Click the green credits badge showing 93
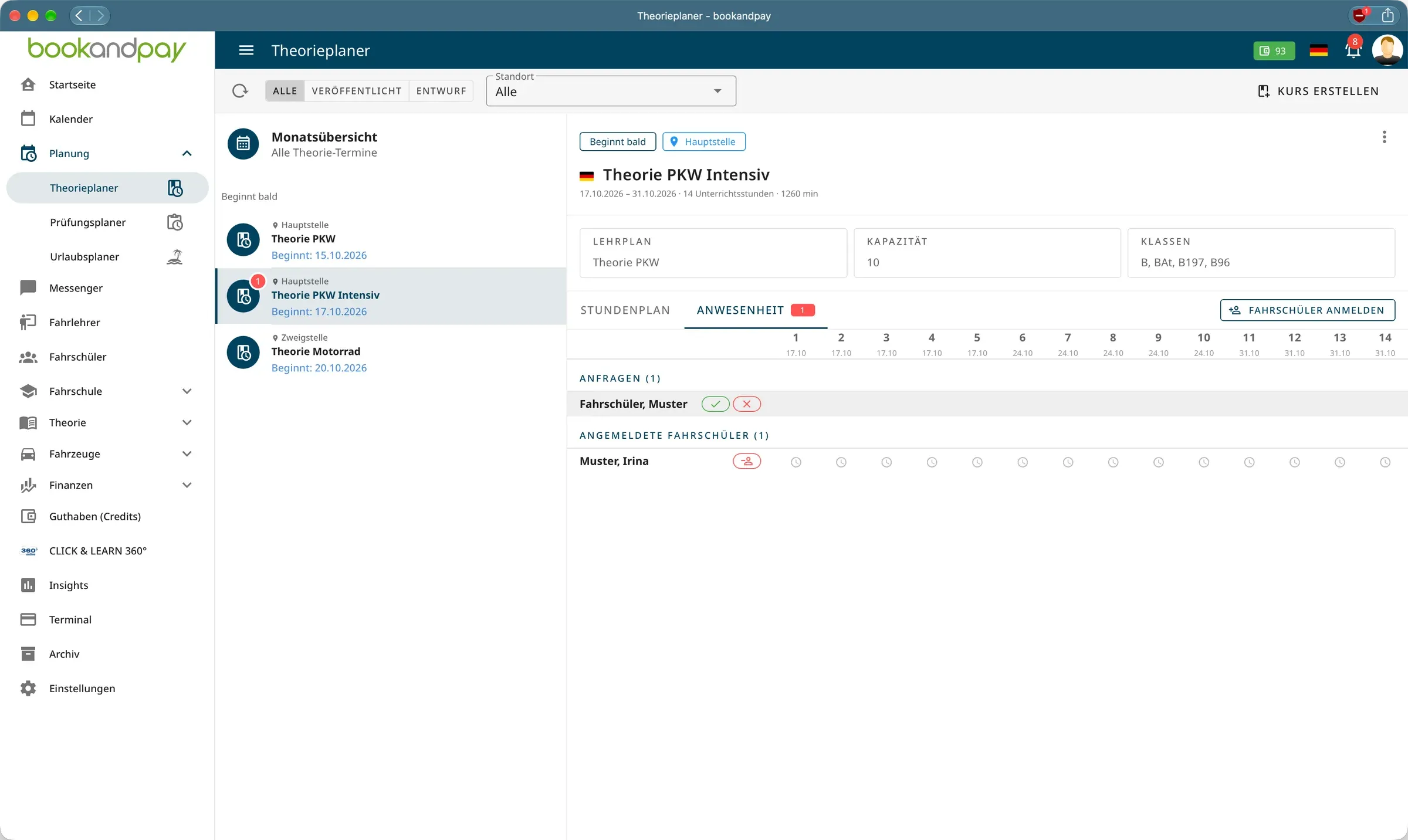 click(x=1274, y=51)
